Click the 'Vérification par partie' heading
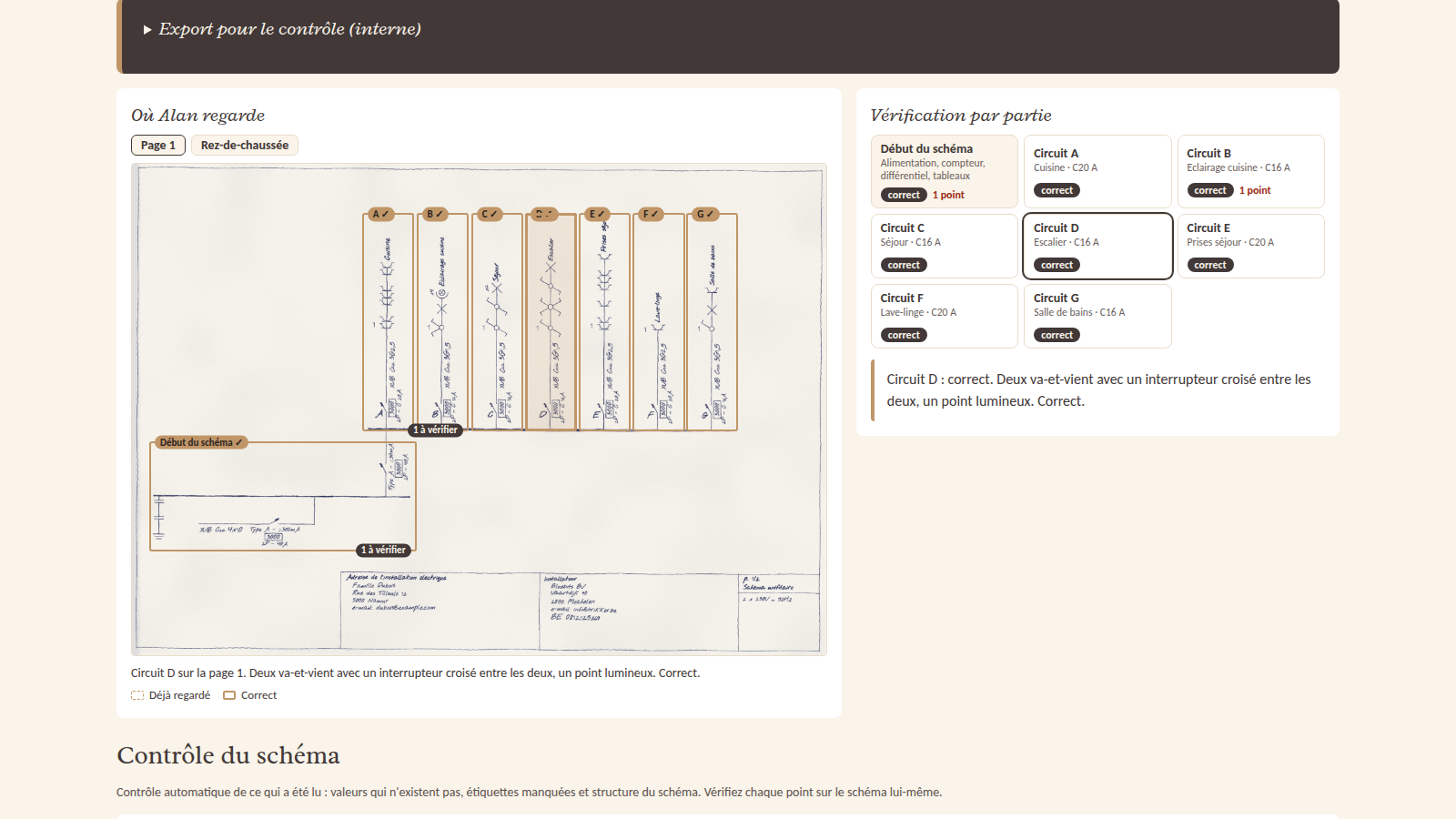The image size is (1456, 819). (x=961, y=116)
